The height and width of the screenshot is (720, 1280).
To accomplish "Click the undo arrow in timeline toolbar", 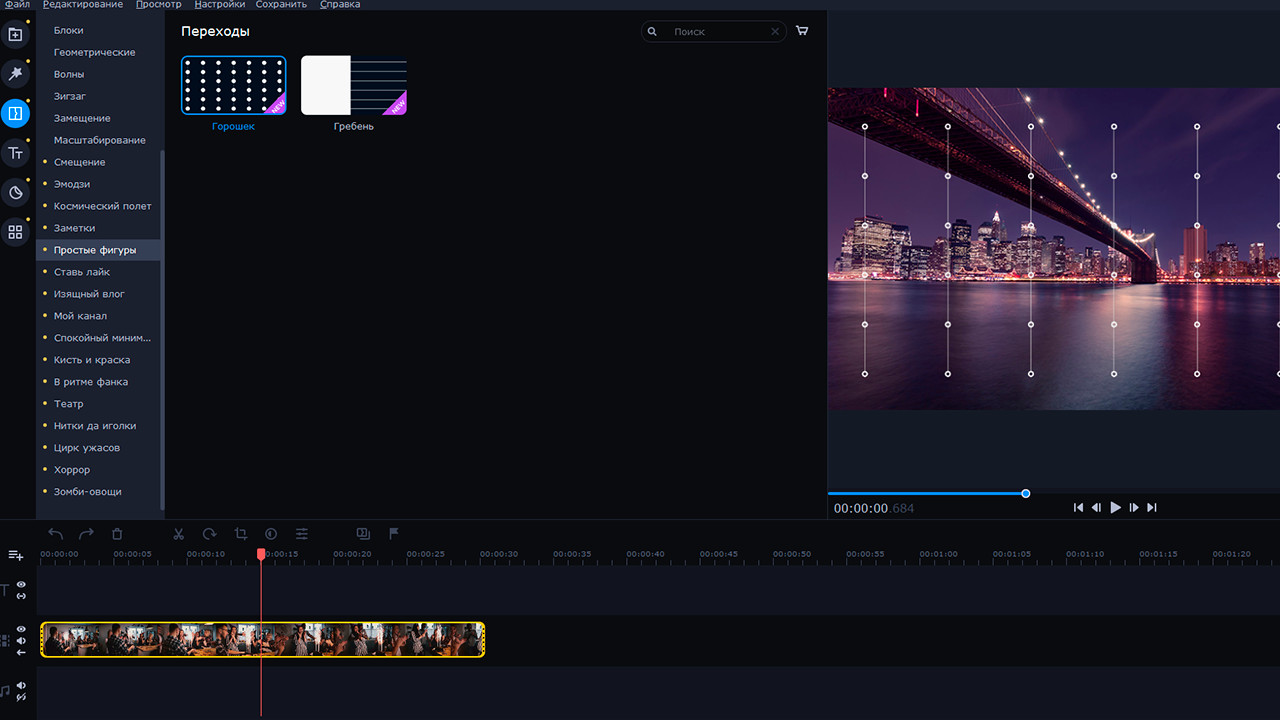I will pyautogui.click(x=56, y=534).
